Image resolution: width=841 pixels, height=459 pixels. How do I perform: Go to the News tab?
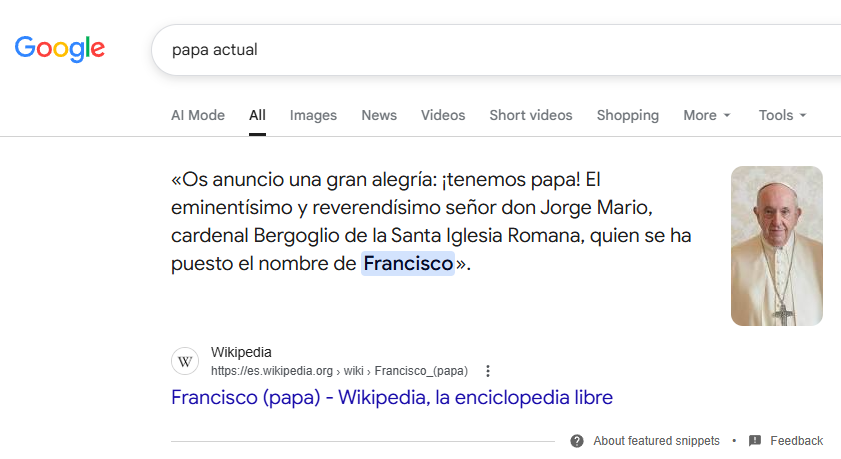click(379, 115)
